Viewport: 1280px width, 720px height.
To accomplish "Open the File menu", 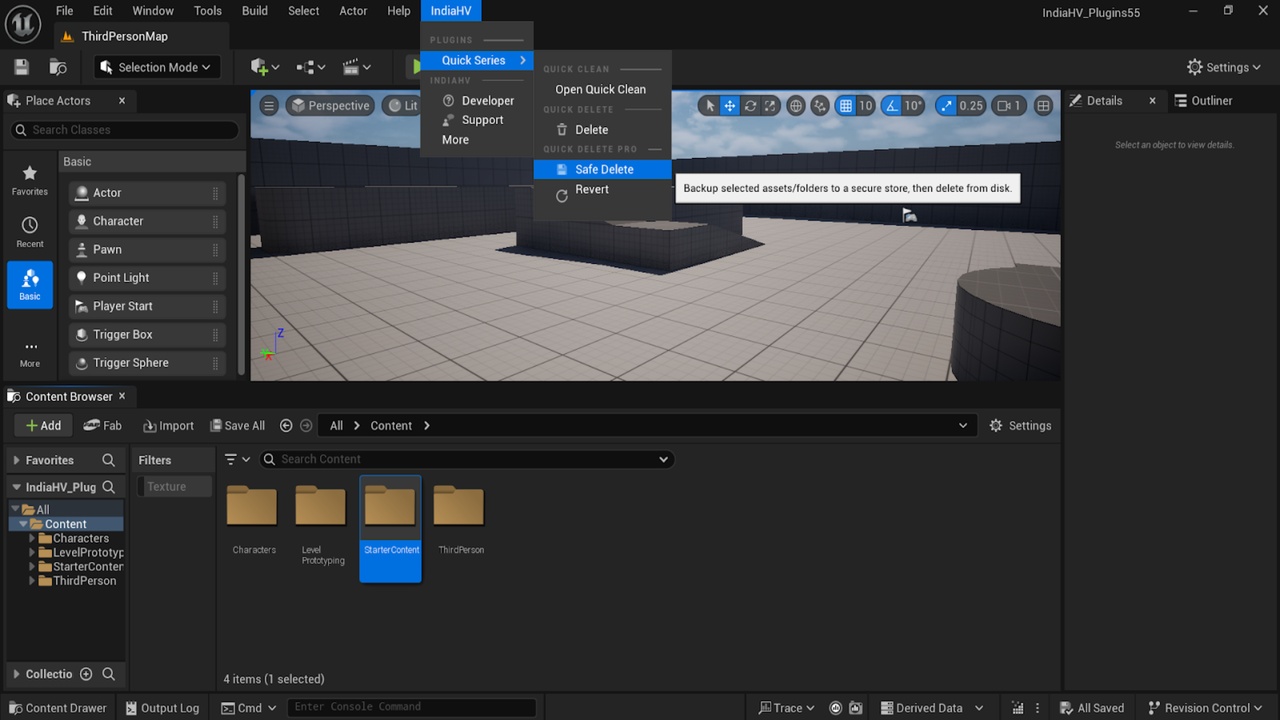I will 64,11.
